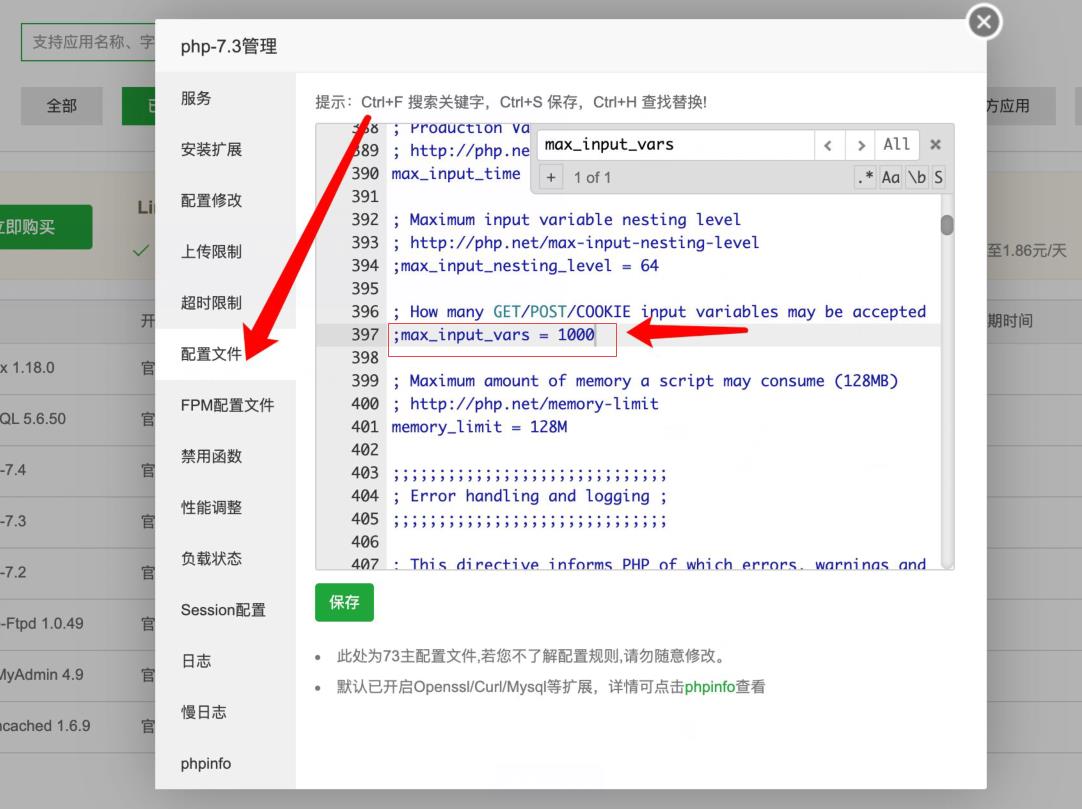
Task: Click the Maximum amount of memory comment line
Action: click(645, 381)
